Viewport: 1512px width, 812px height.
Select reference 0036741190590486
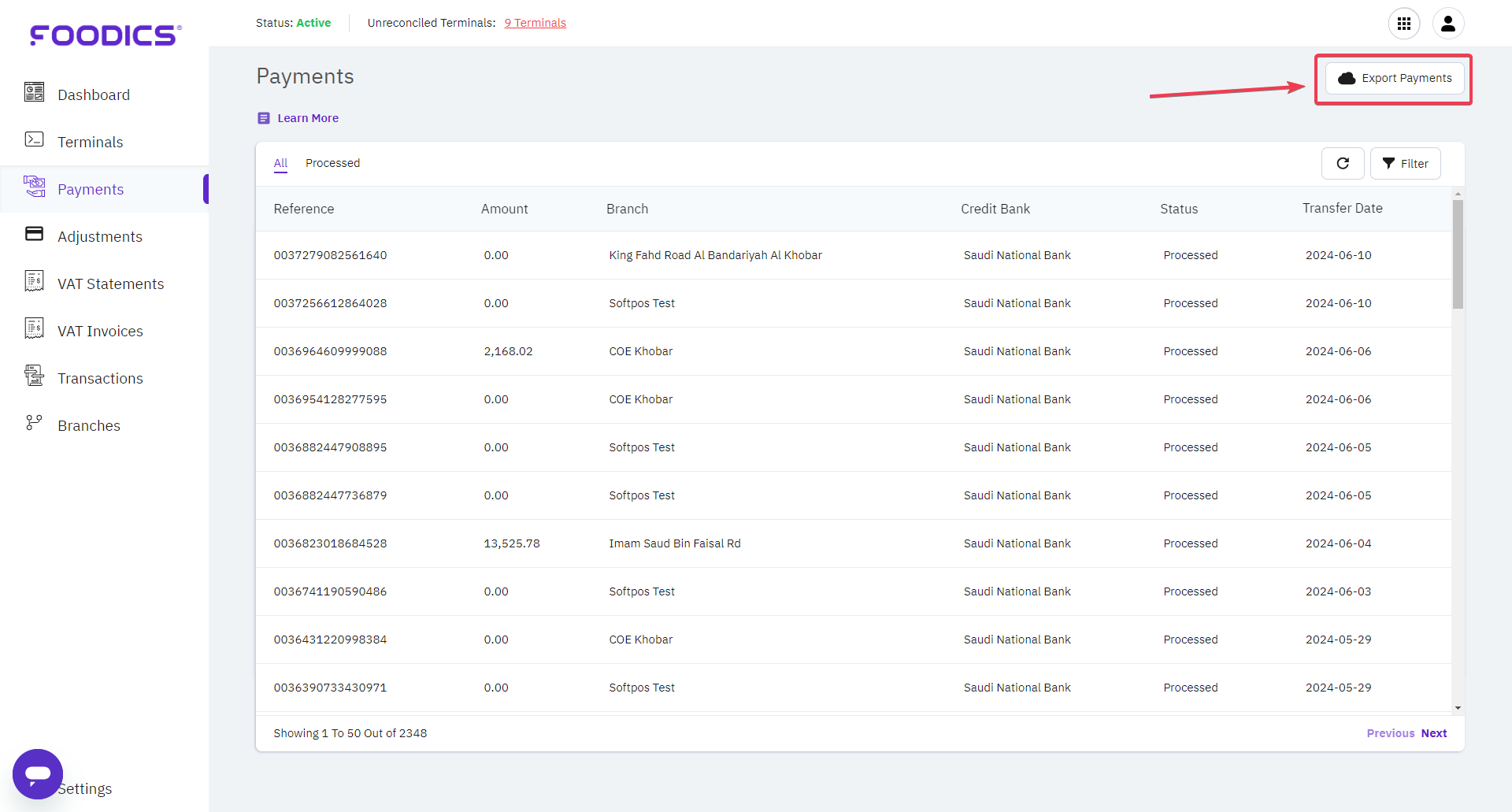[x=330, y=591]
